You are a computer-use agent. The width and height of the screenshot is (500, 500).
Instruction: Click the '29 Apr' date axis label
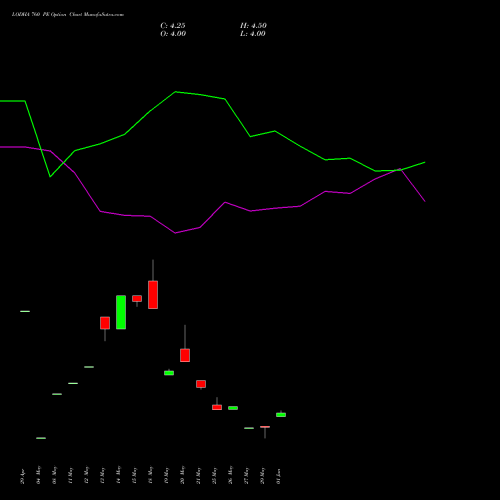(22, 476)
